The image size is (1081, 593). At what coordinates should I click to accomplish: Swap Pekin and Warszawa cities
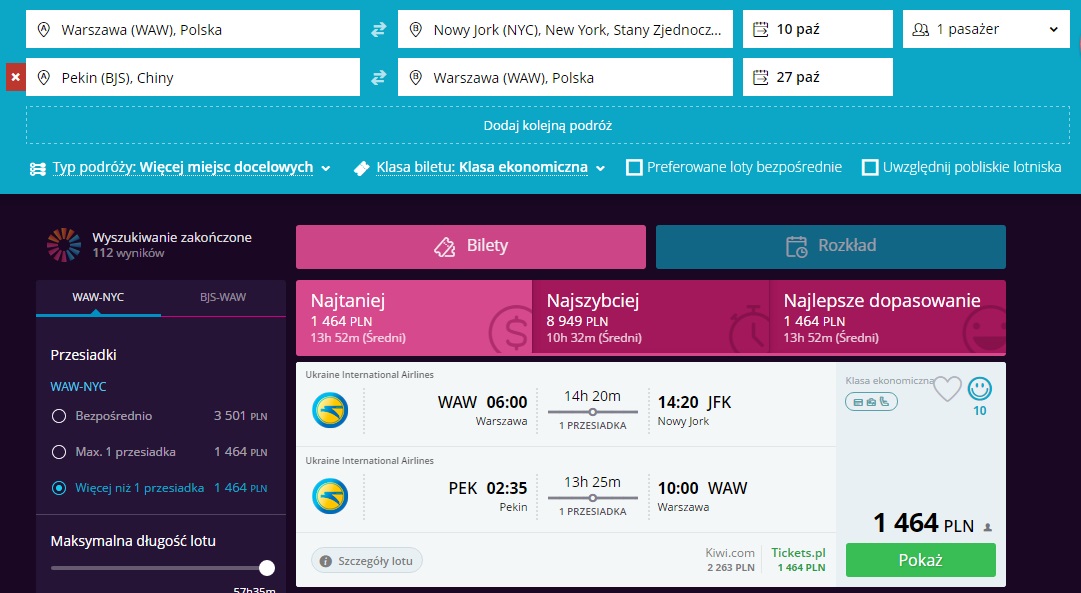pyautogui.click(x=378, y=78)
